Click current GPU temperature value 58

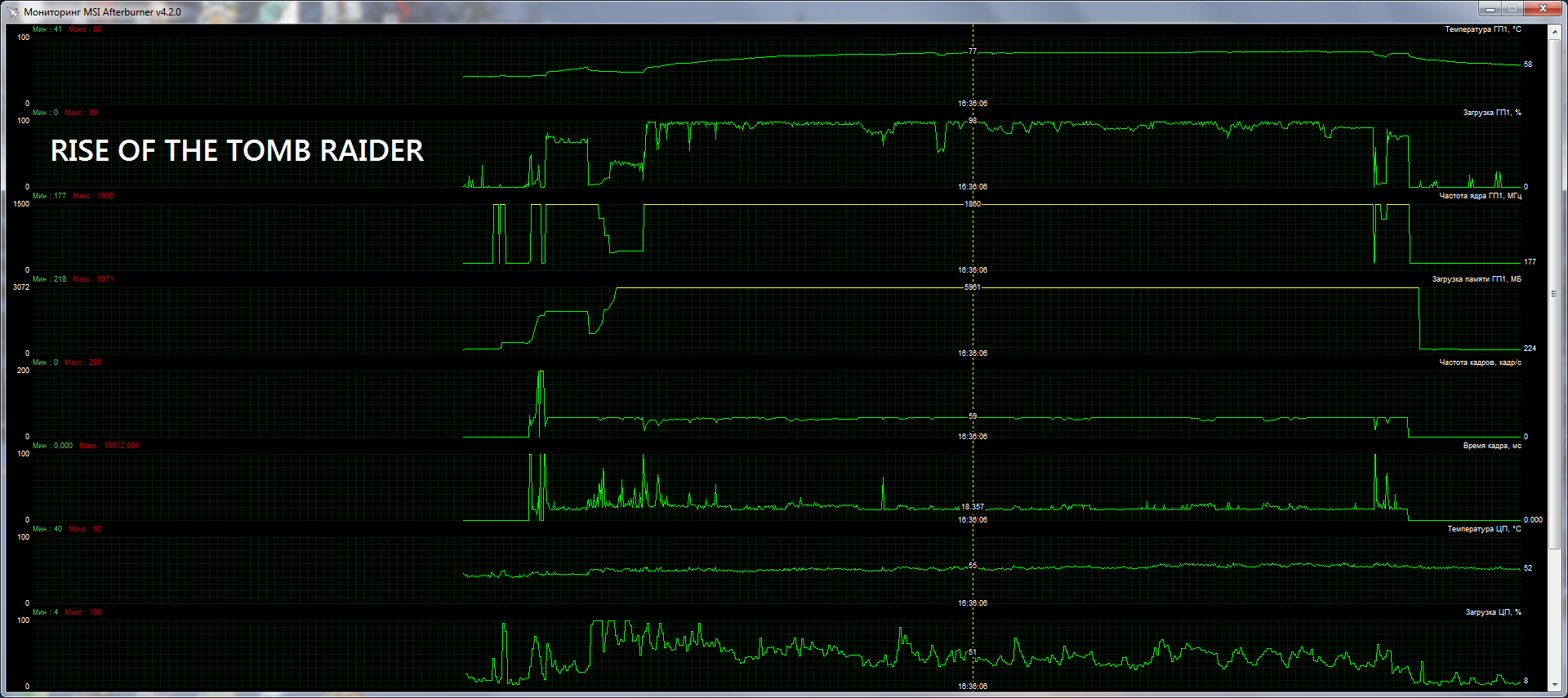[x=1528, y=64]
